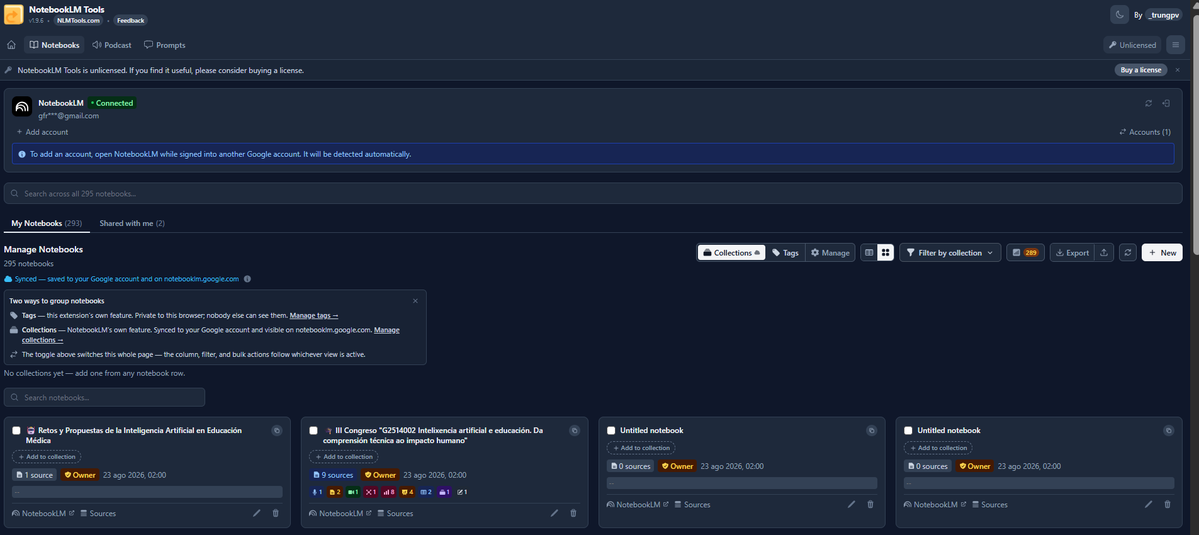
Task: Click the Feedback badge
Action: [131, 21]
